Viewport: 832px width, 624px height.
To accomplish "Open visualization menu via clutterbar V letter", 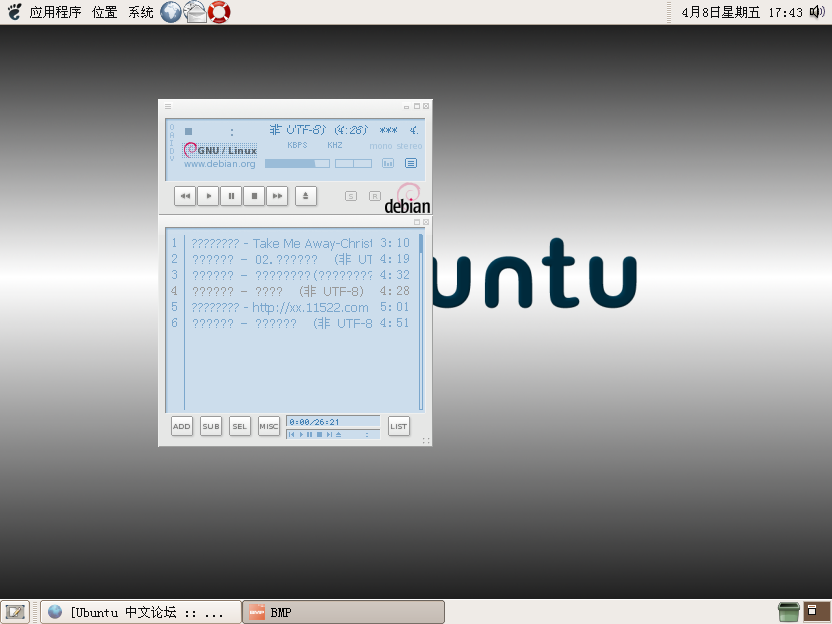I will click(x=171, y=158).
